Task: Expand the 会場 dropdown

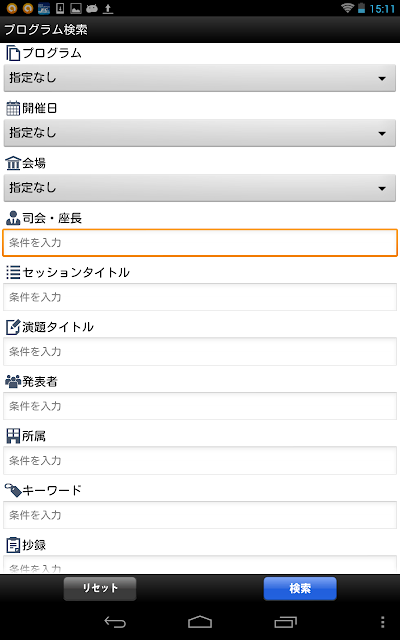Action: 200,188
